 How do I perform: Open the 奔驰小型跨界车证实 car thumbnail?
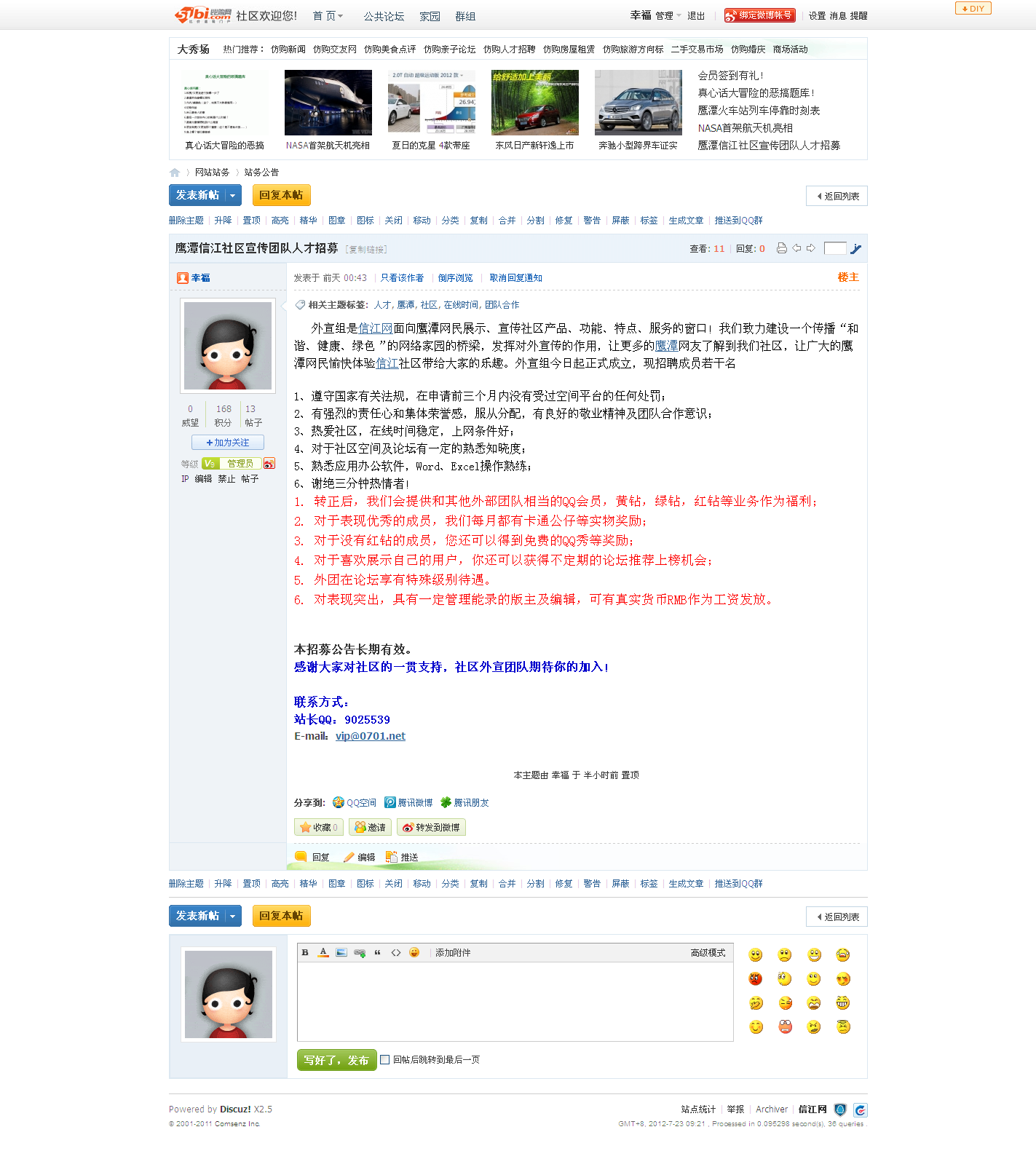pos(638,103)
